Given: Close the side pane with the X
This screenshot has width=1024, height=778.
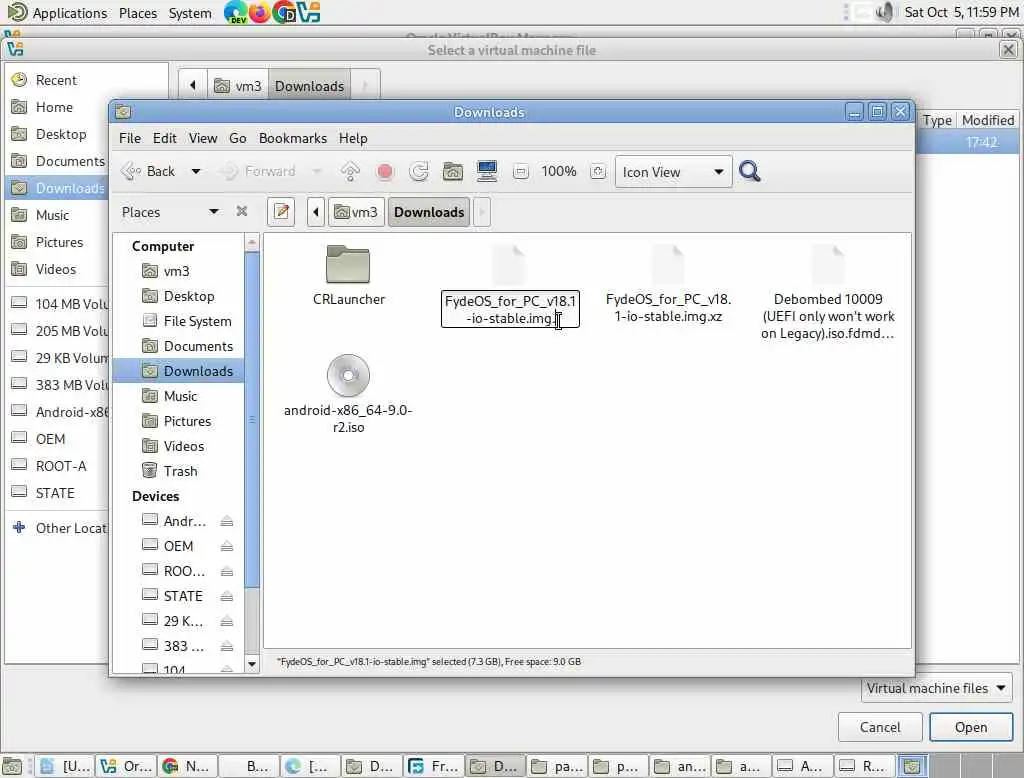Looking at the screenshot, I should coord(242,211).
